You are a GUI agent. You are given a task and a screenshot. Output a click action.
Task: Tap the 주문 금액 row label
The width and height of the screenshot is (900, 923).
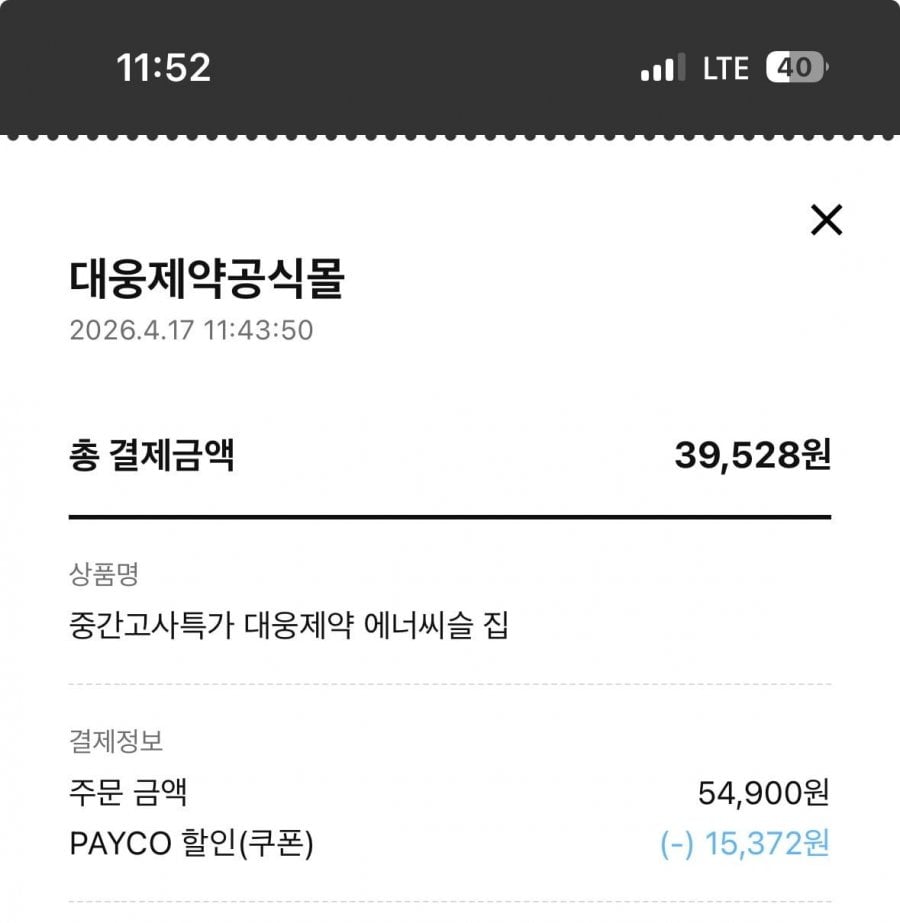tap(129, 794)
